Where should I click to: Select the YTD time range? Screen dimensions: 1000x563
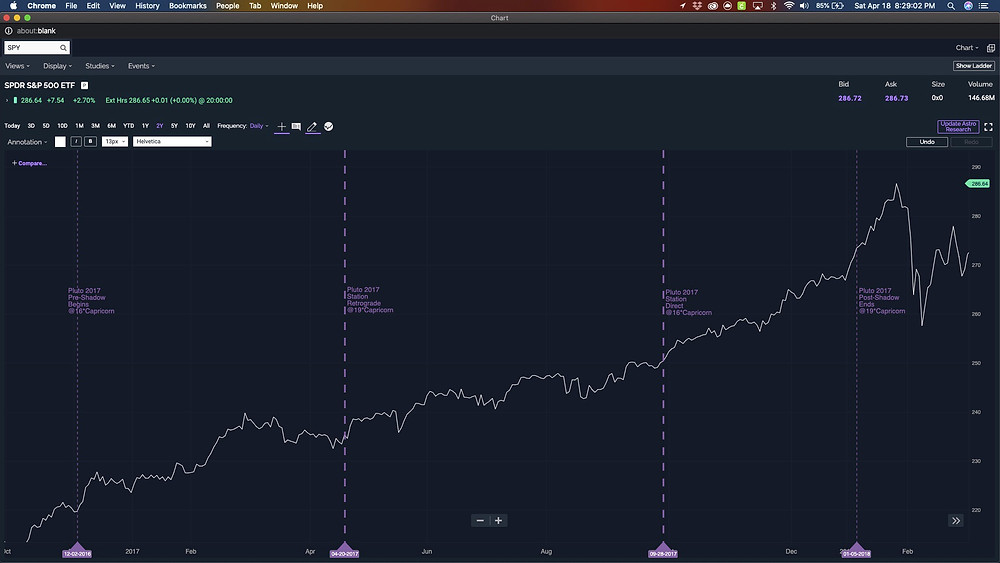pyautogui.click(x=128, y=126)
